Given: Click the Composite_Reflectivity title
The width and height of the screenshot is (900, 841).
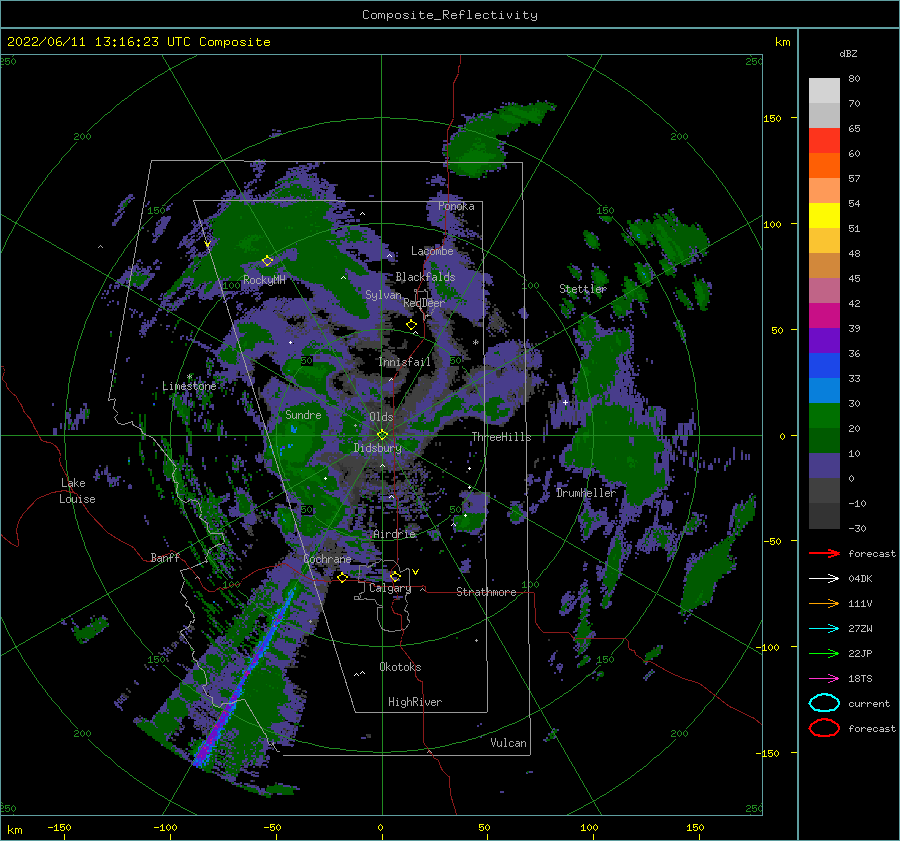Looking at the screenshot, I should (x=449, y=15).
